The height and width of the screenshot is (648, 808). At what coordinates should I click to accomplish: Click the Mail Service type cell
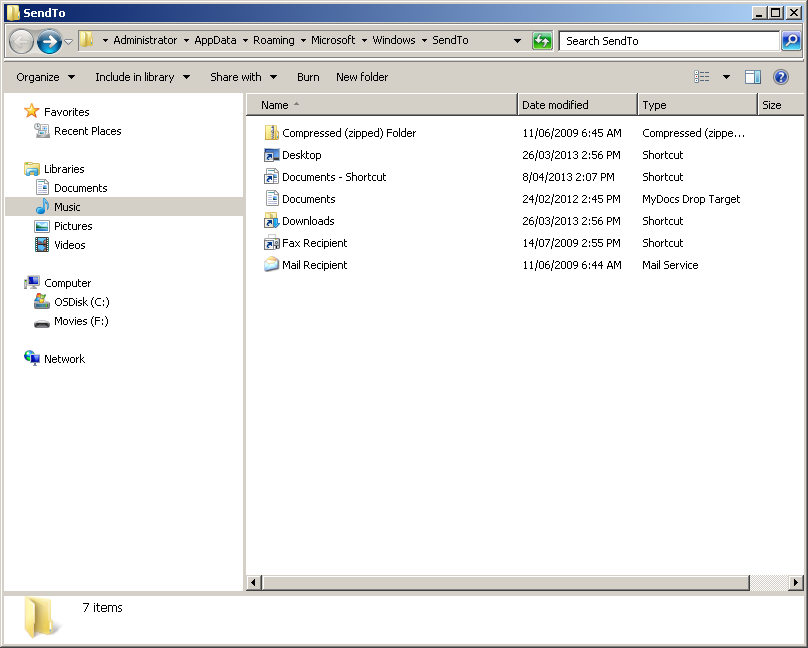point(670,265)
